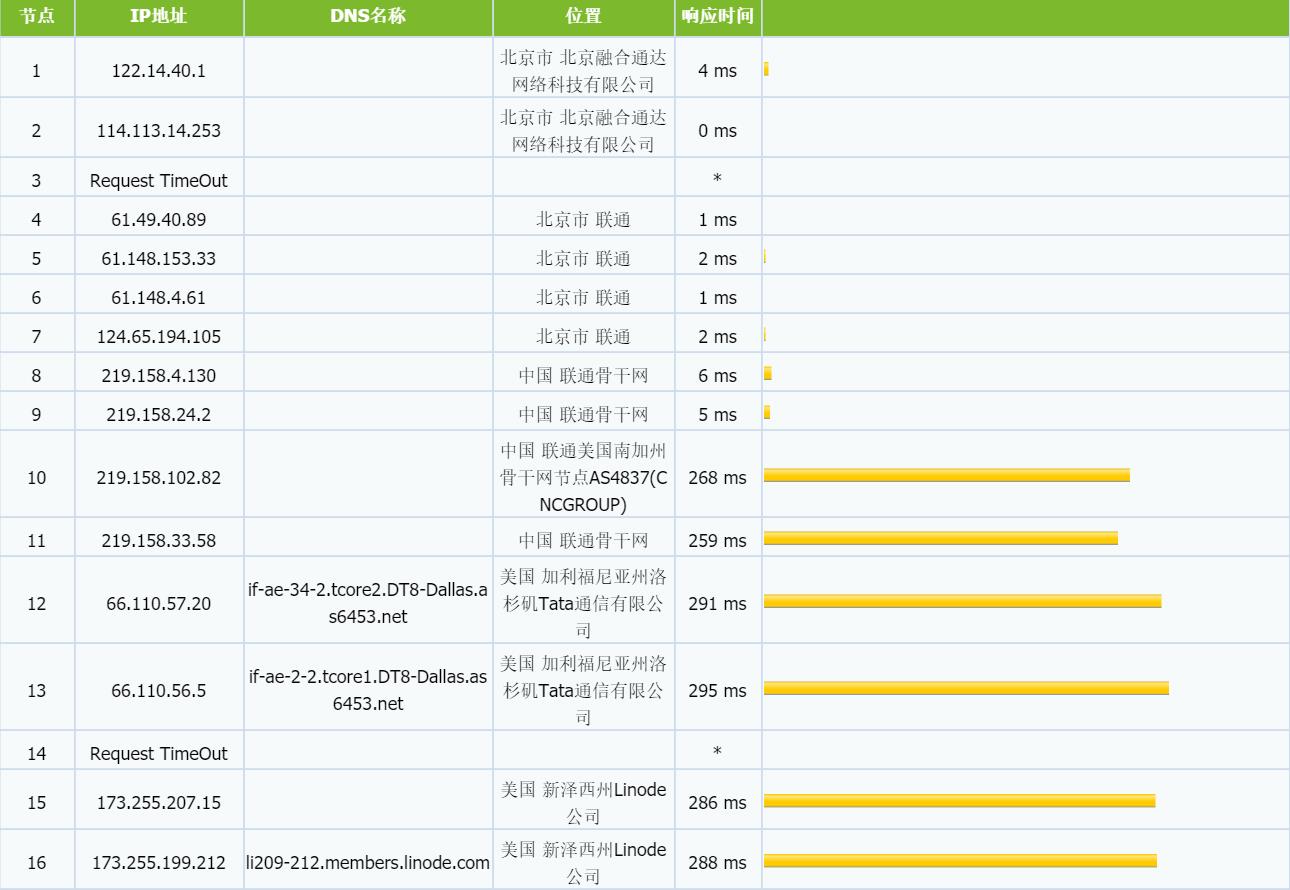Click the 节点 column header
The image size is (1290, 890).
37,17
